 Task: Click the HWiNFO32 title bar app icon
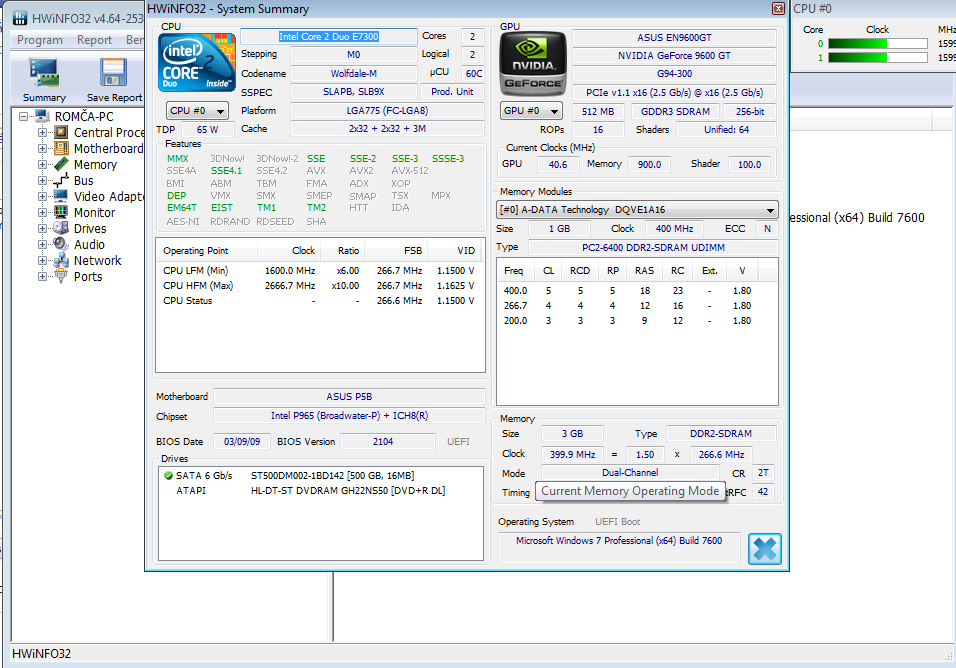[20, 18]
